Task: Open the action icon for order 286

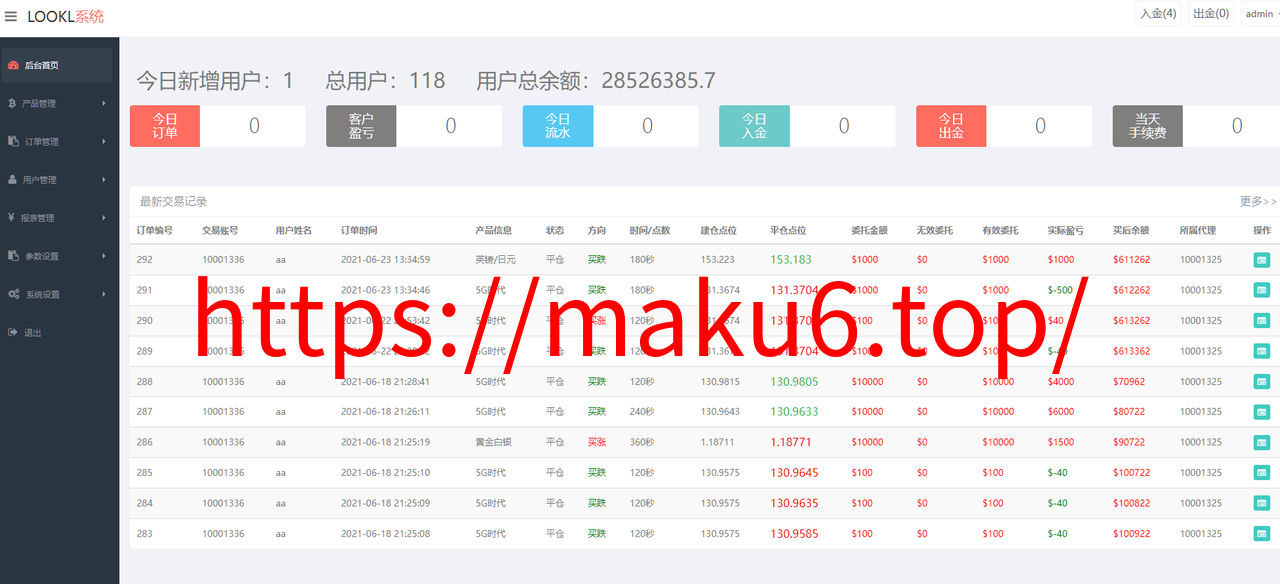Action: [1261, 442]
